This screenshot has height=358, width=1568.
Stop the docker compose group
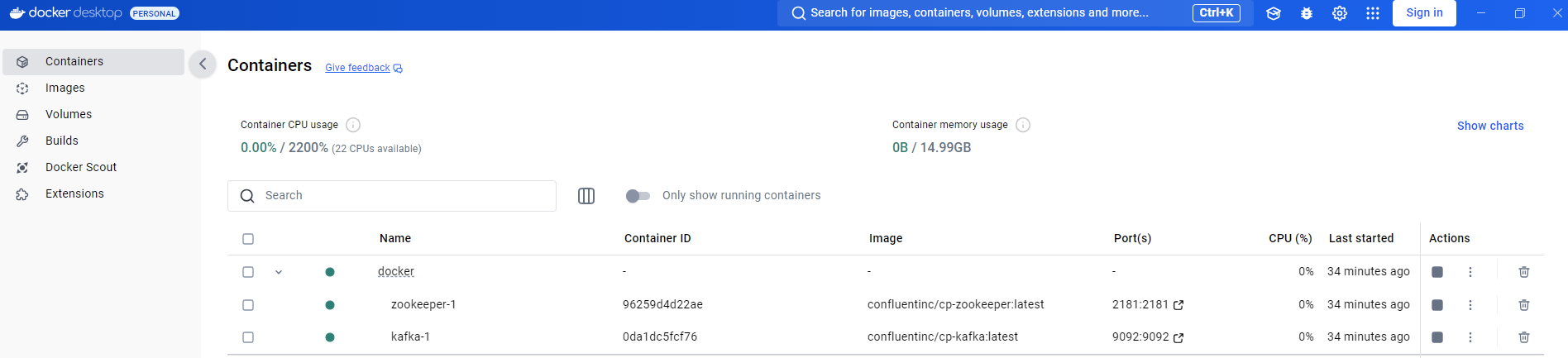point(1437,272)
